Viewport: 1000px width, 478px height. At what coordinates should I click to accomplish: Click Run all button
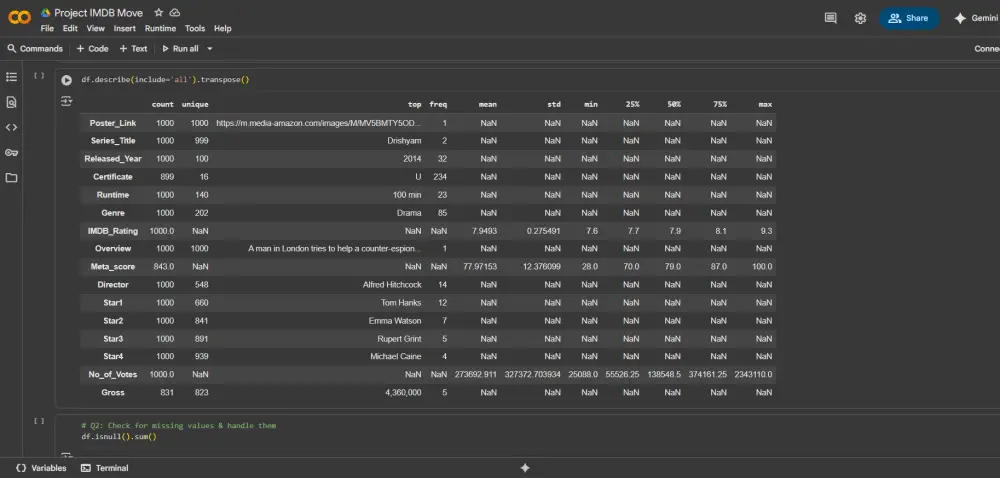coord(180,48)
